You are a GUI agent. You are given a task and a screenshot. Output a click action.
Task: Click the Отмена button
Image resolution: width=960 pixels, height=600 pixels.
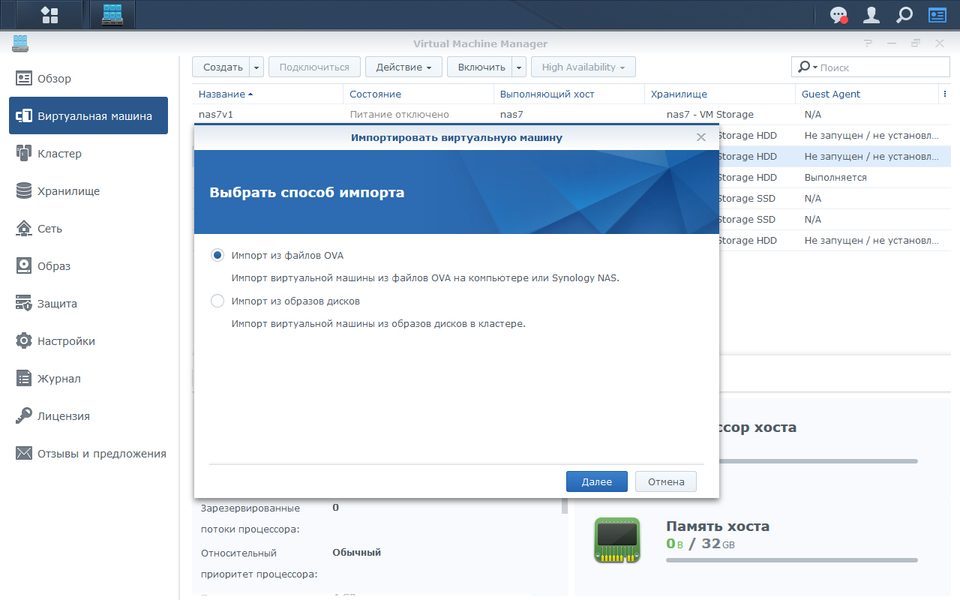666,482
